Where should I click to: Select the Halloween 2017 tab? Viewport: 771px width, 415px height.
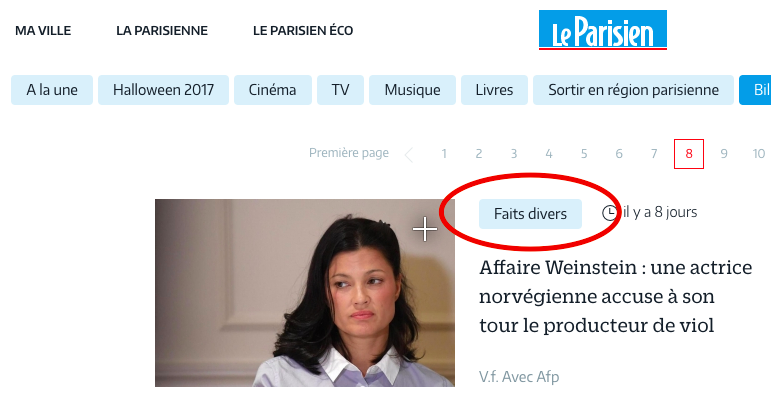tap(163, 90)
